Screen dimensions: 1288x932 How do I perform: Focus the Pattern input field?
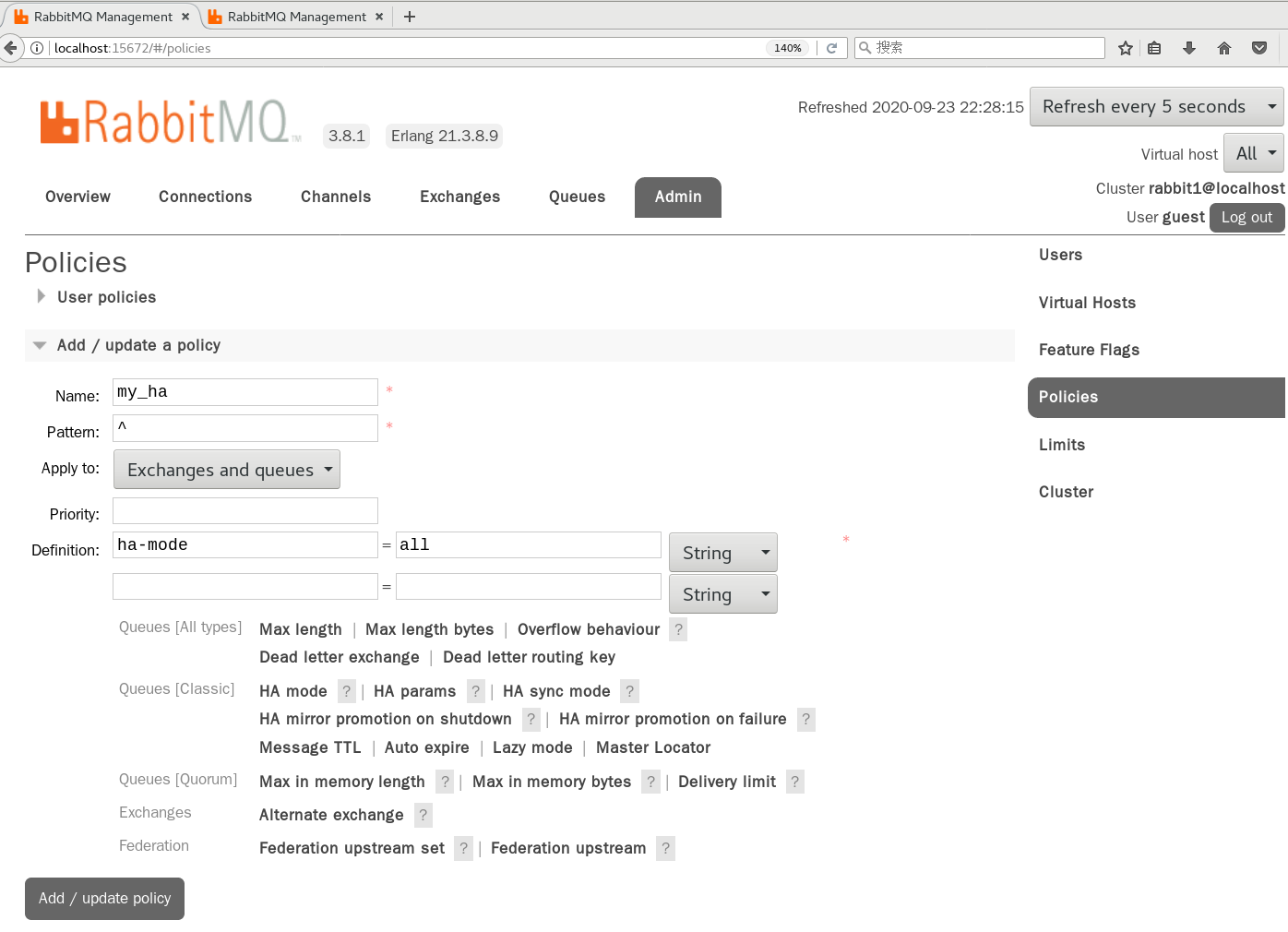click(x=245, y=428)
